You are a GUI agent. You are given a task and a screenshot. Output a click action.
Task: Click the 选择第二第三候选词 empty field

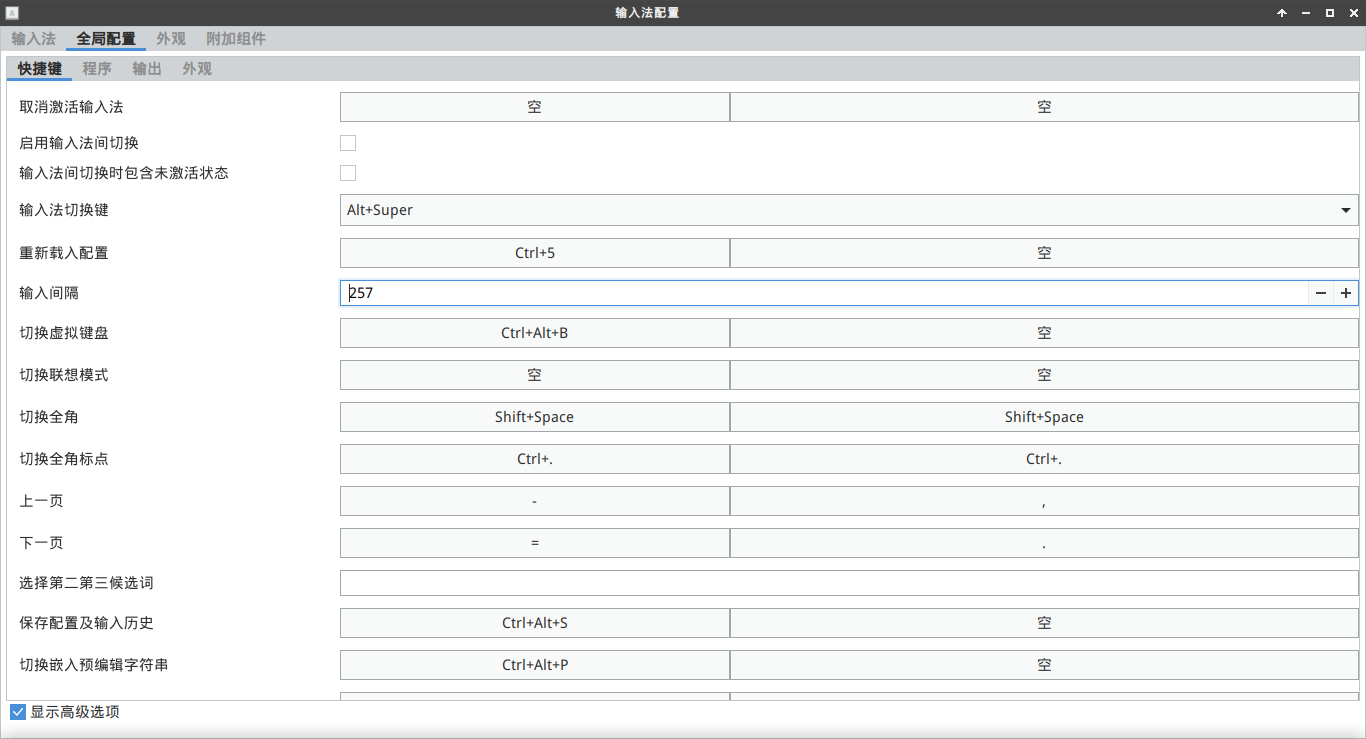(x=849, y=583)
